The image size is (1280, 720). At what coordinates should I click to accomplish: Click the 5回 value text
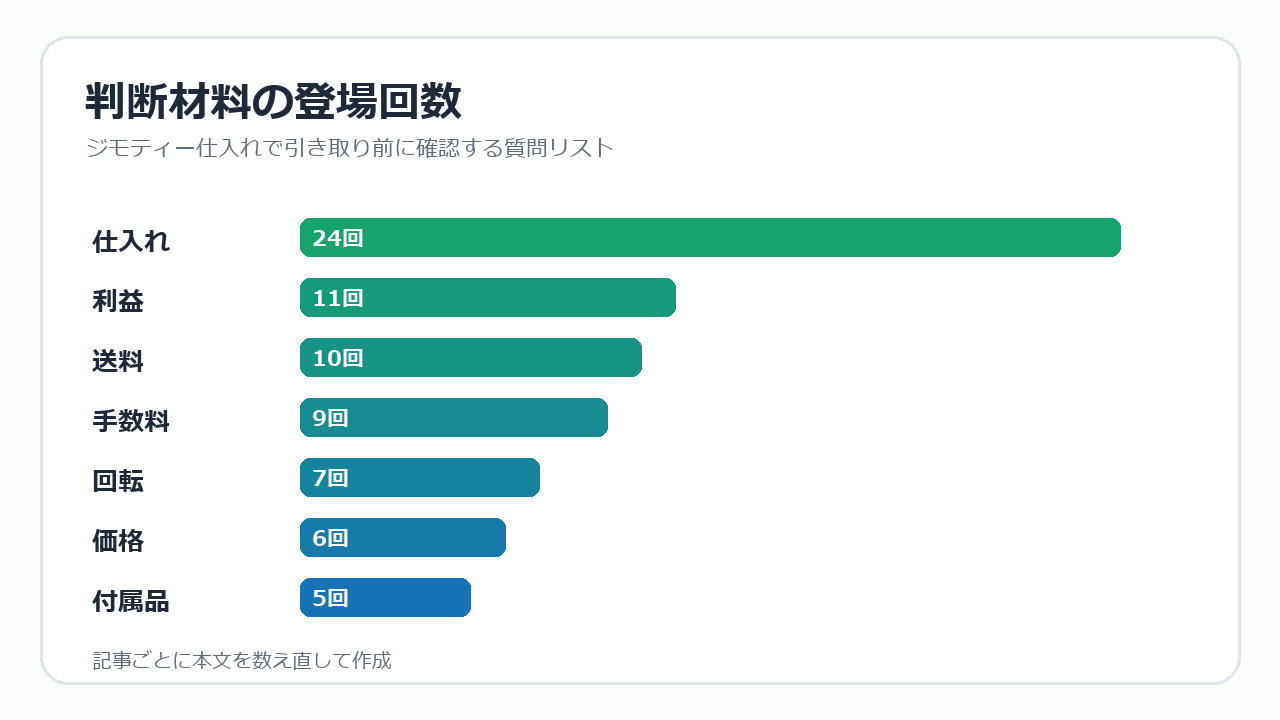pyautogui.click(x=330, y=598)
